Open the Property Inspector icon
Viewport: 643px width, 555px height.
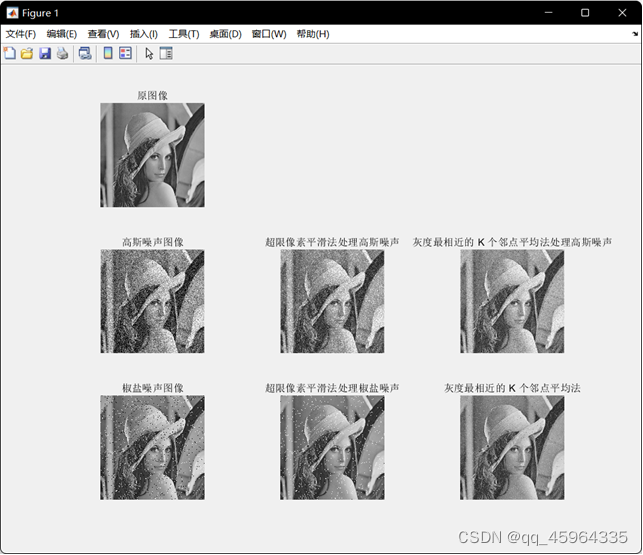[x=166, y=53]
